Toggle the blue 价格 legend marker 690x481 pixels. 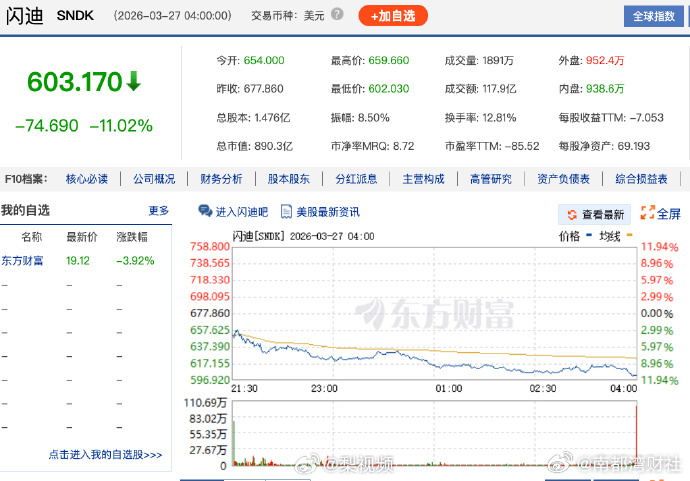589,235
